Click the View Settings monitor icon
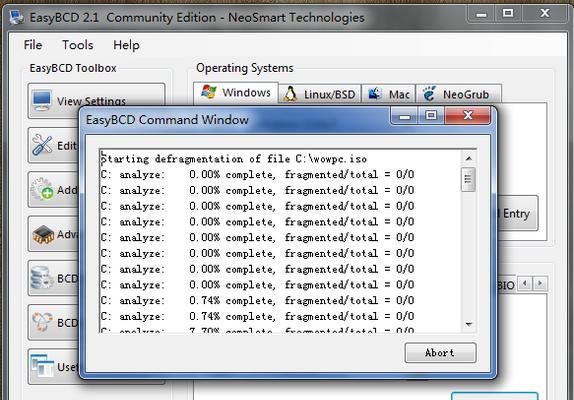574x400 pixels. (41, 100)
